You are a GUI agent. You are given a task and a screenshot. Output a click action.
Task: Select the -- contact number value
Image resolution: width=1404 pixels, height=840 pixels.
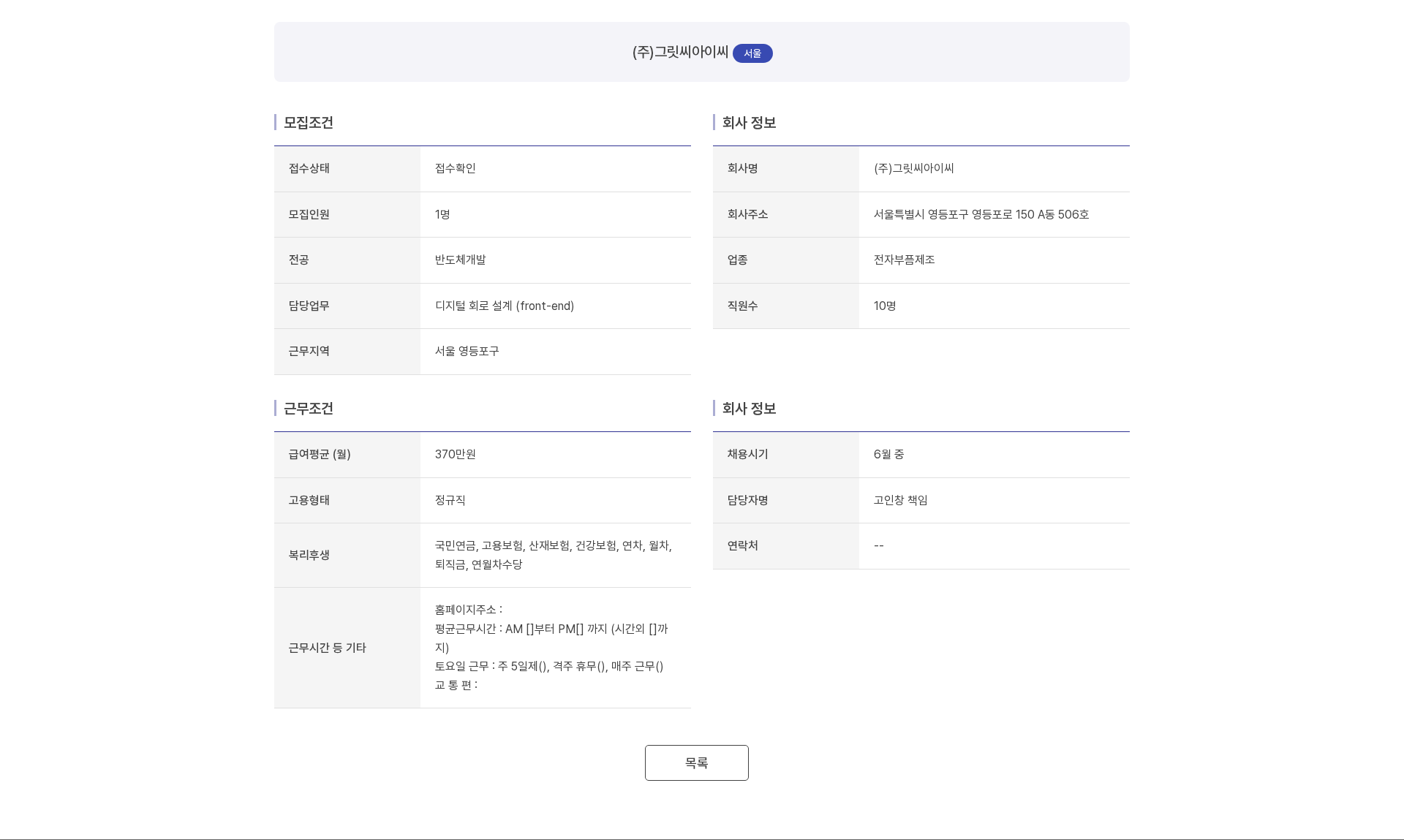pos(879,545)
